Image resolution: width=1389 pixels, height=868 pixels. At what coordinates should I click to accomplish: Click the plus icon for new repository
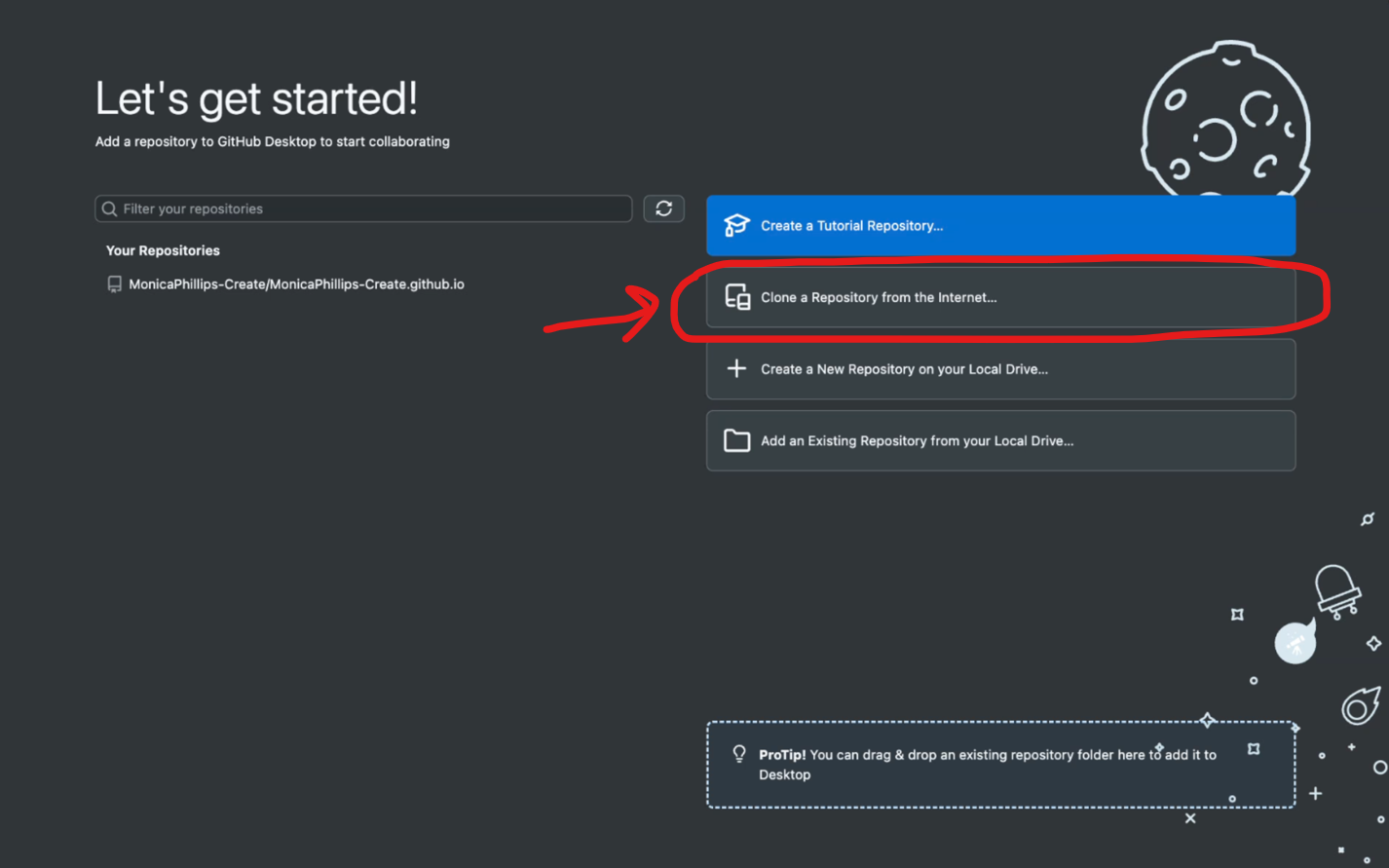736,368
